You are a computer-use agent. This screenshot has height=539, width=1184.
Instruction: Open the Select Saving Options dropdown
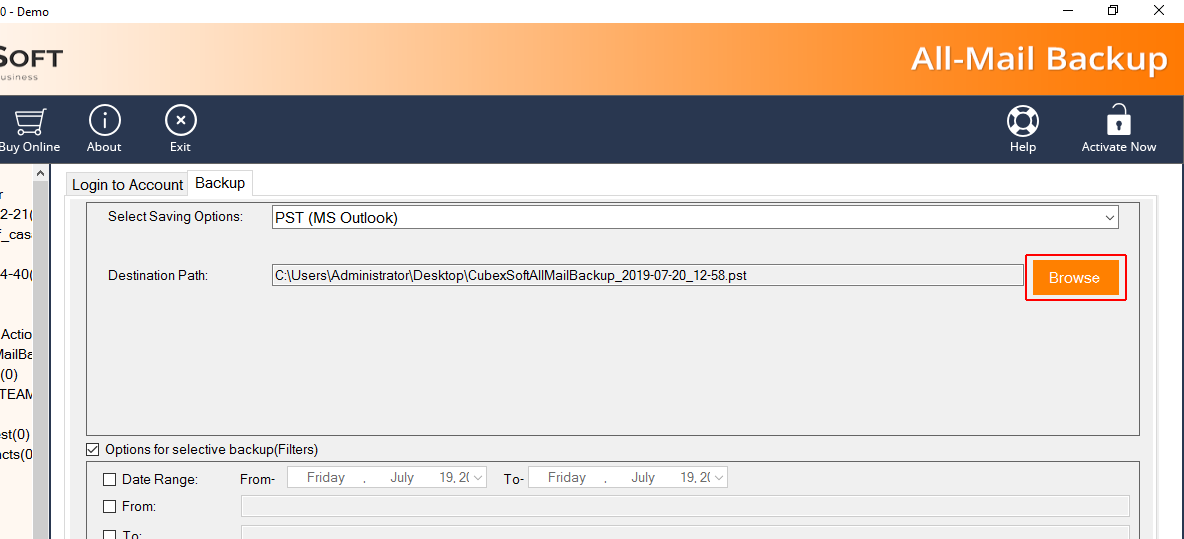[1109, 217]
